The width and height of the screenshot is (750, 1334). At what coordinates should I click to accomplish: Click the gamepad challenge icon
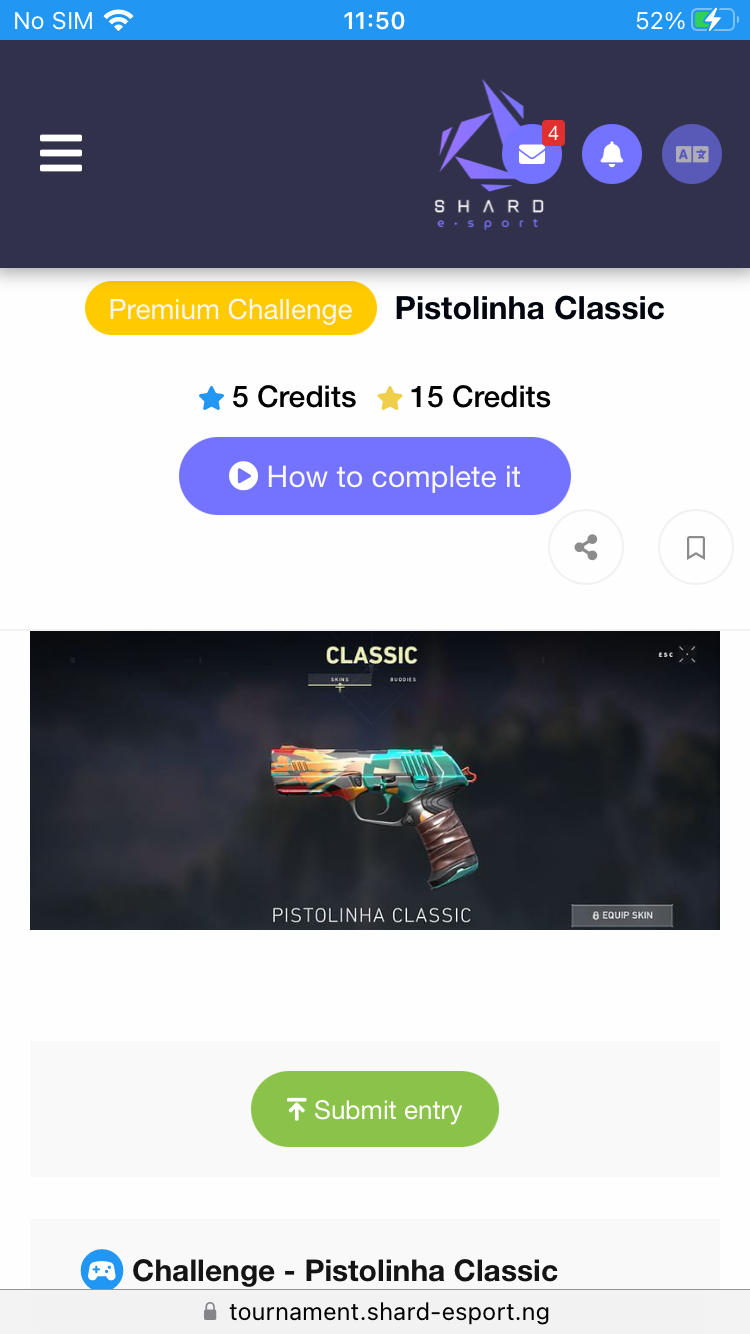click(x=102, y=1271)
